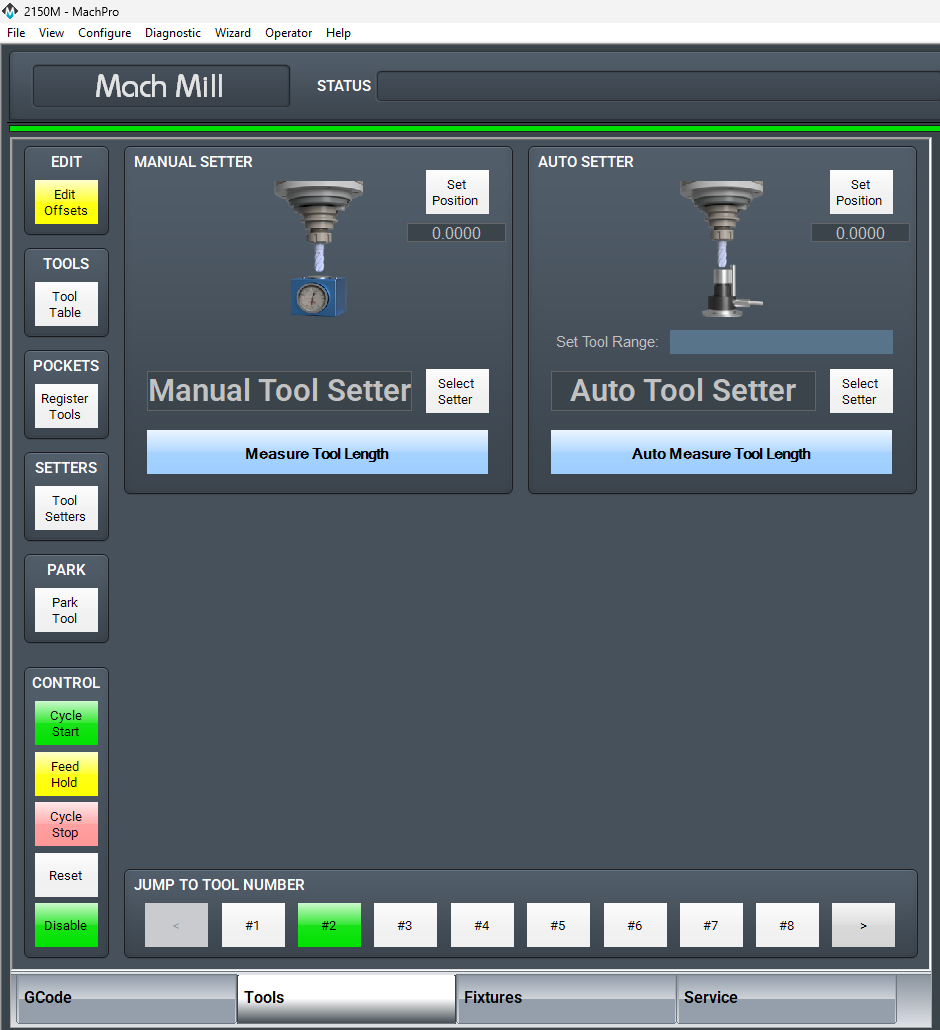Image resolution: width=940 pixels, height=1030 pixels.
Task: Open the Configure menu
Action: coord(104,33)
